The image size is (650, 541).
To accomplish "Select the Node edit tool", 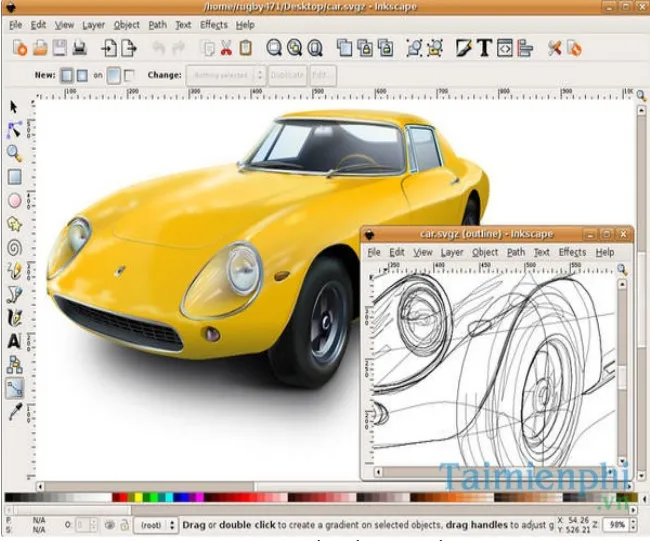I will 14,130.
